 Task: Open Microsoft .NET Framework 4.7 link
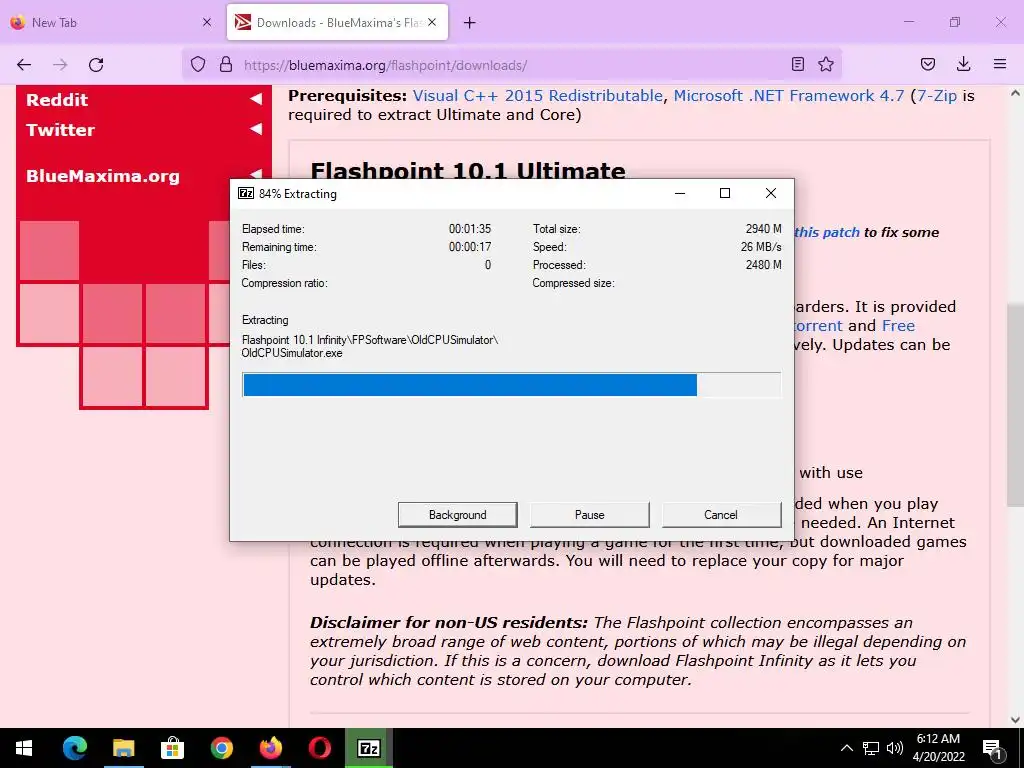click(789, 96)
